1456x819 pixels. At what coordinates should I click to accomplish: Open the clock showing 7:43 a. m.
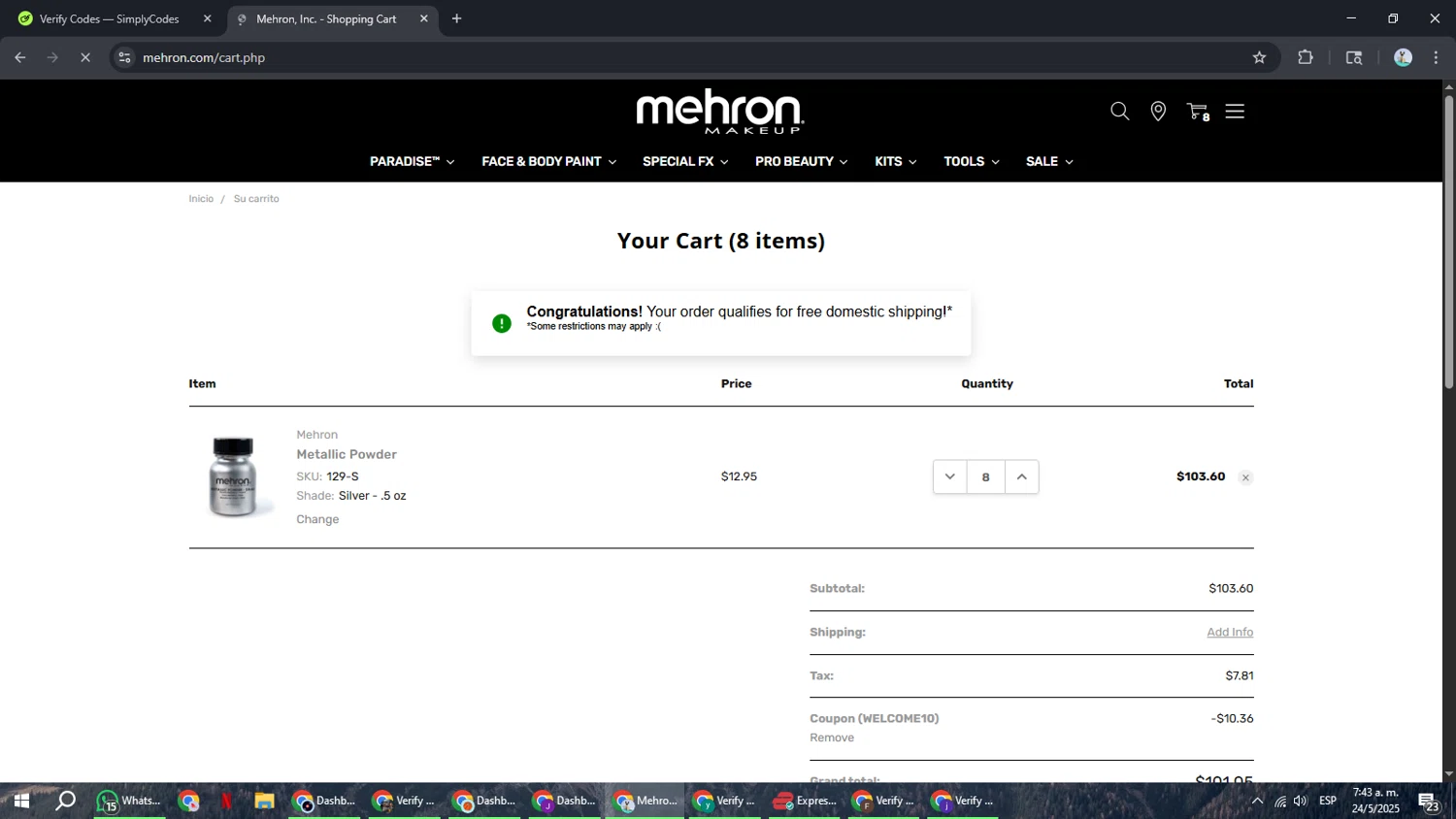point(1375,801)
